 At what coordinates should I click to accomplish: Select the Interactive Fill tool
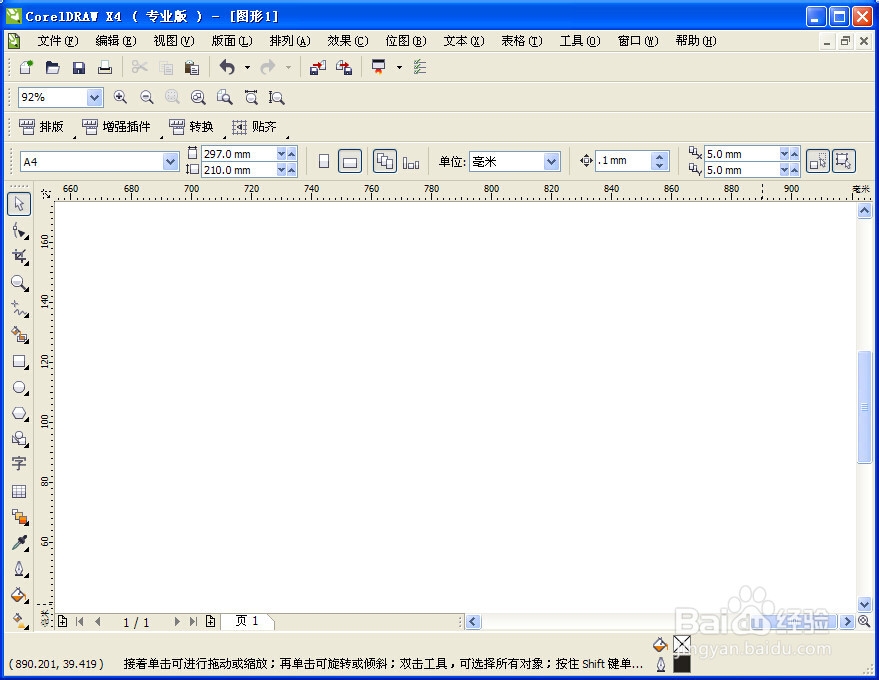coord(20,620)
